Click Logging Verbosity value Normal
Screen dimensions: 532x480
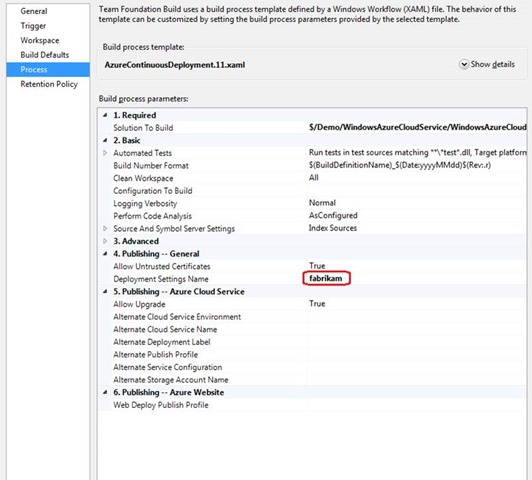(322, 203)
